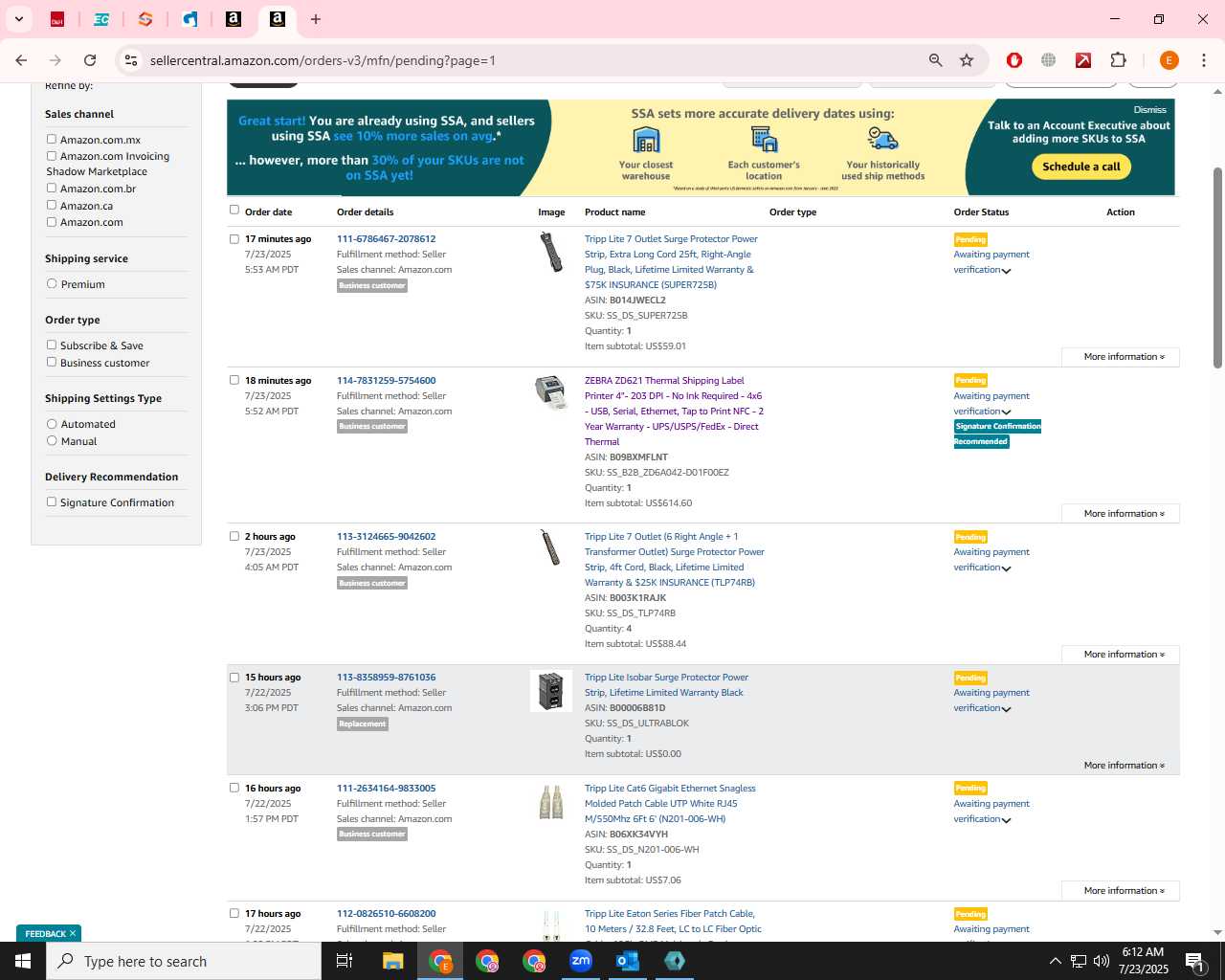Screen dimensions: 1225x980
Task: Open Zoom app from the taskbar
Action: click(581, 961)
